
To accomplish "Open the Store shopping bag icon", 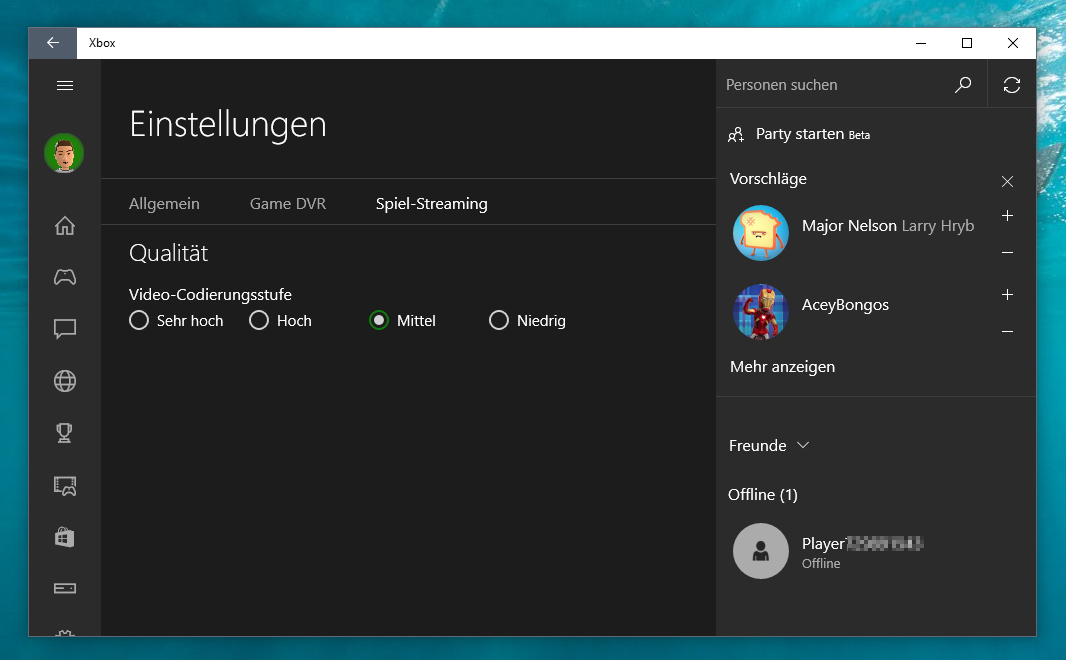I will tap(65, 537).
